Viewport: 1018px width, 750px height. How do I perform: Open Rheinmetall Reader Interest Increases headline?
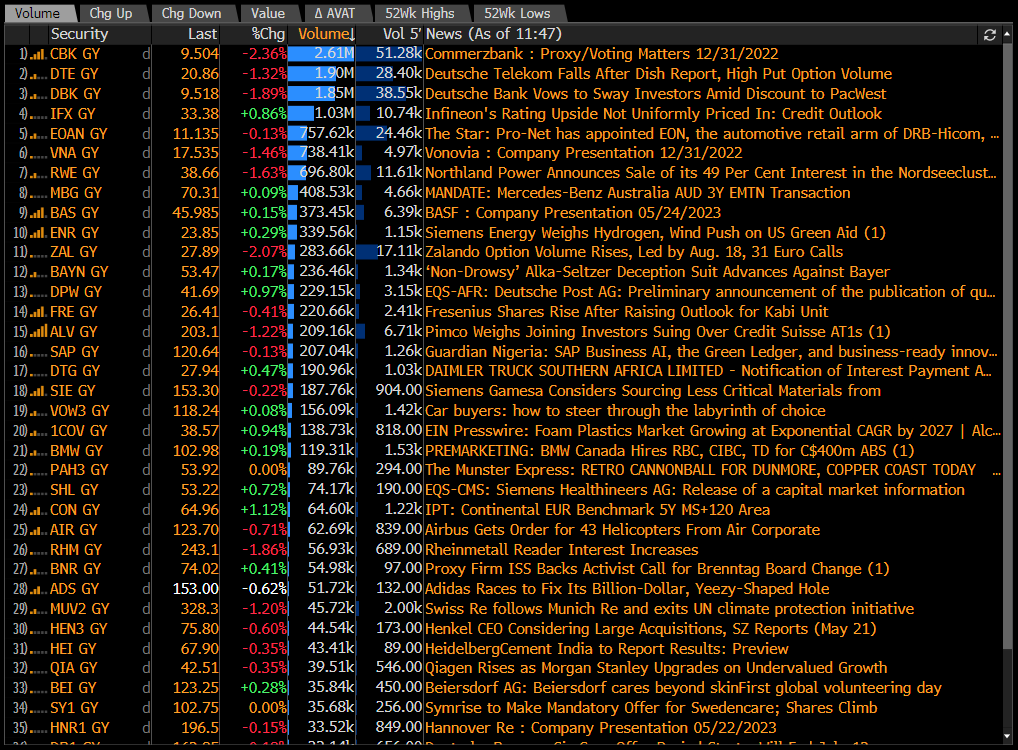[x=562, y=550]
